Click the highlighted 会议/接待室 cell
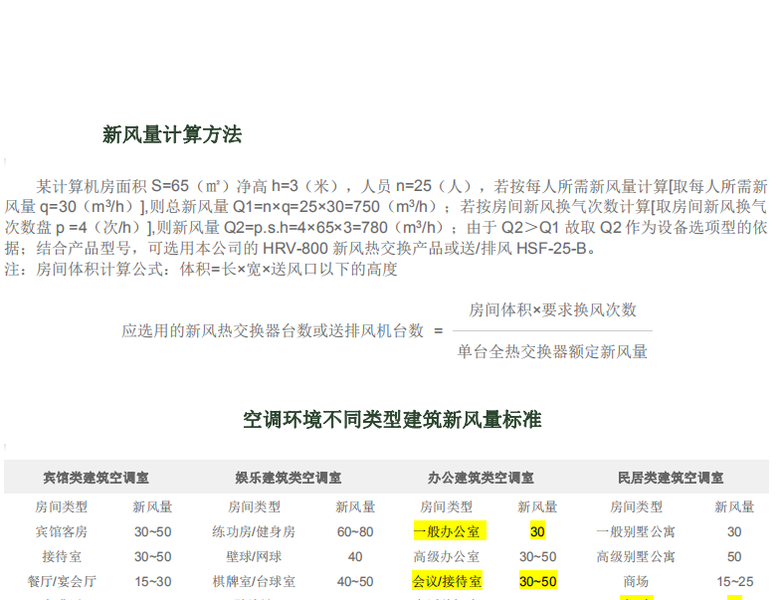780x600 pixels. 447,581
